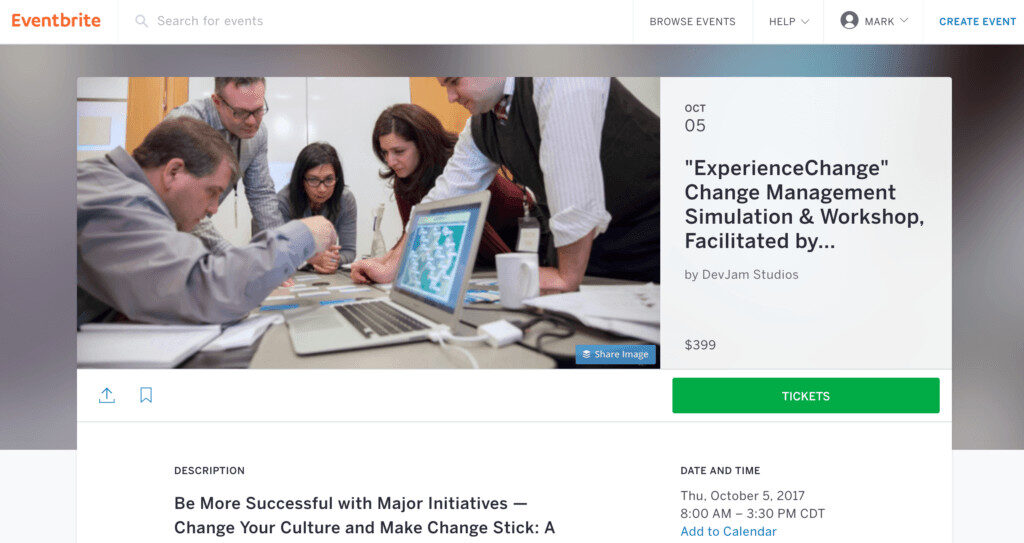Open the Mark account dropdown chevron
The width and height of the screenshot is (1024, 543).
click(x=904, y=21)
